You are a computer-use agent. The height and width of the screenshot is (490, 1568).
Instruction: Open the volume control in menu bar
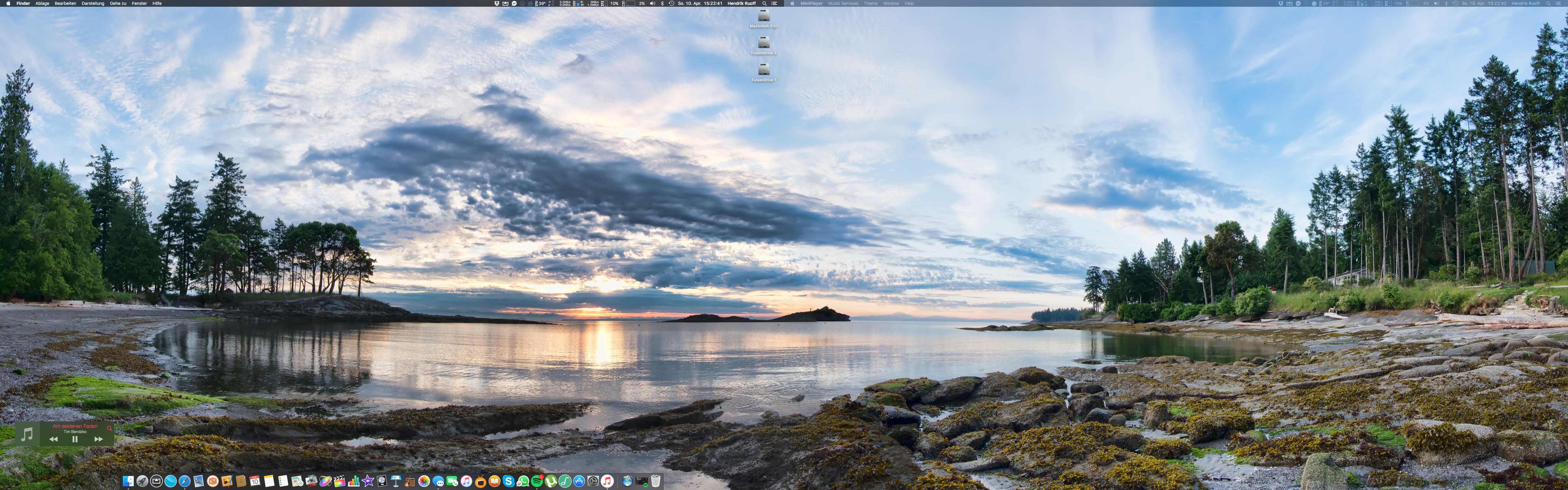pyautogui.click(x=653, y=3)
